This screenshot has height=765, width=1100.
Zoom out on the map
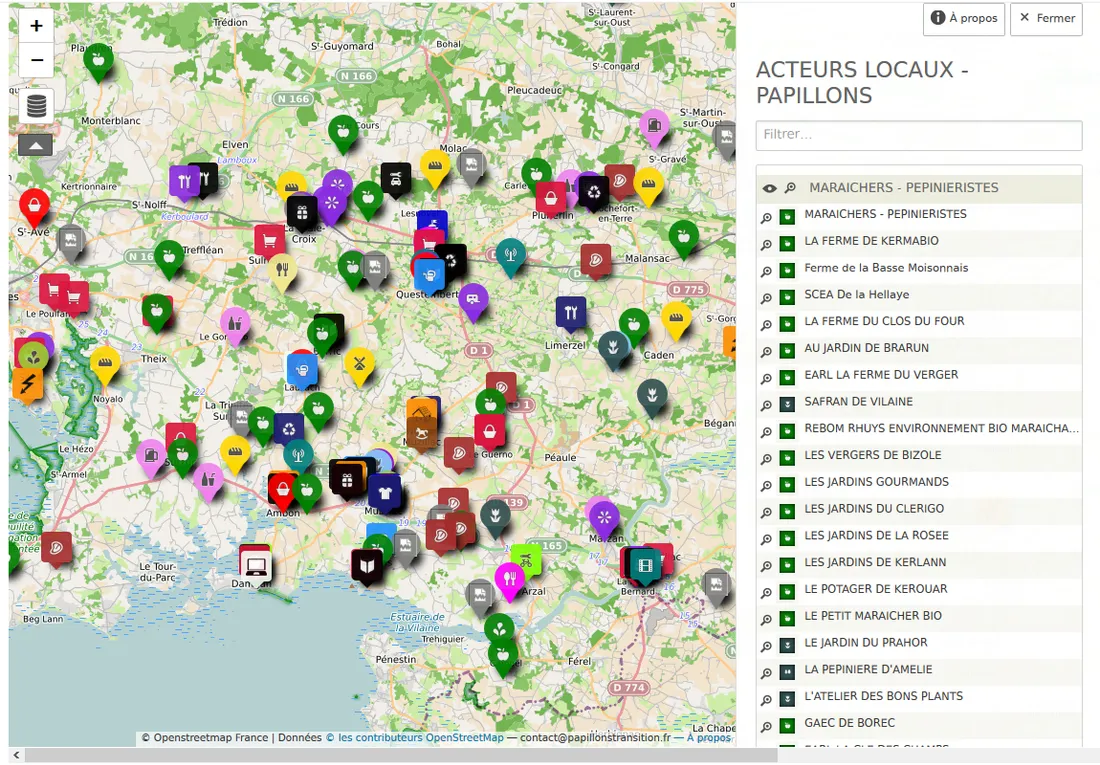pyautogui.click(x=36, y=60)
